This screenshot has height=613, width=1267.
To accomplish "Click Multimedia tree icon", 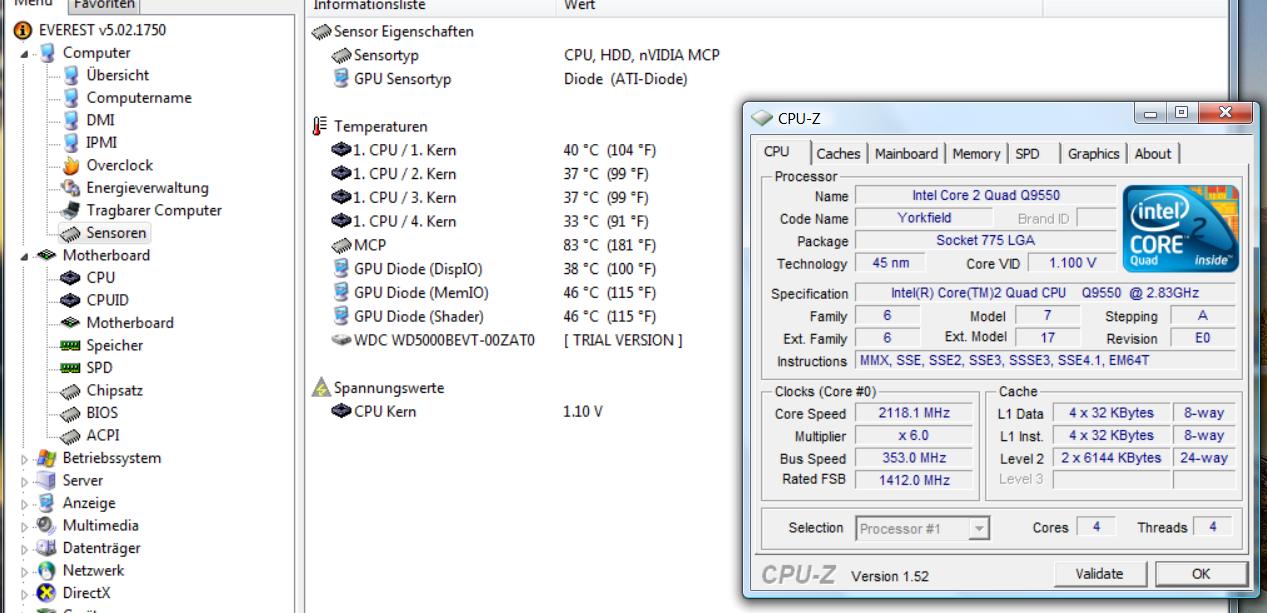I will point(47,525).
